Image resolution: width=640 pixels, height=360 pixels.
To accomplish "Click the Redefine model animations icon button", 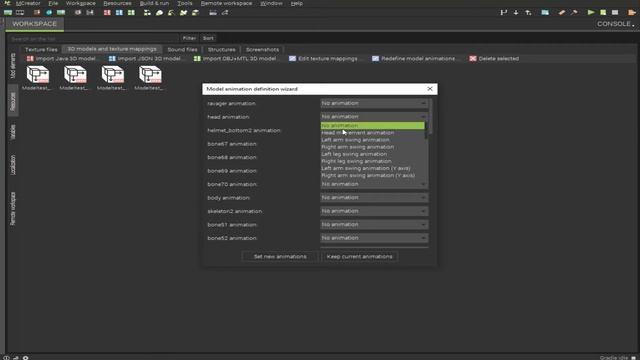I will 413,59.
